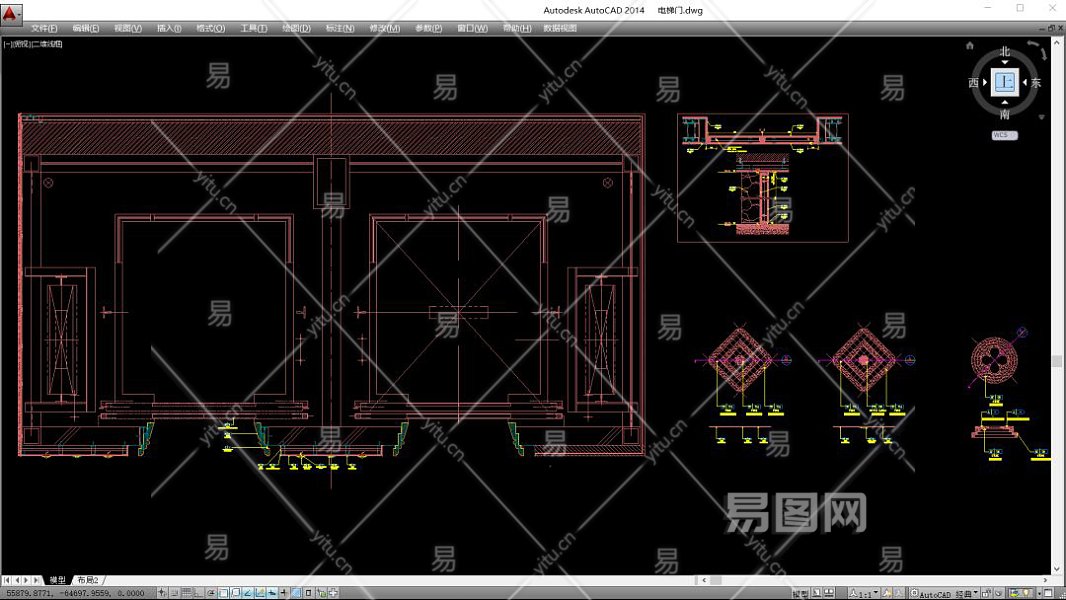Open the 1:1 annotation scale dropdown
This screenshot has height=600, width=1066.
pos(863,593)
